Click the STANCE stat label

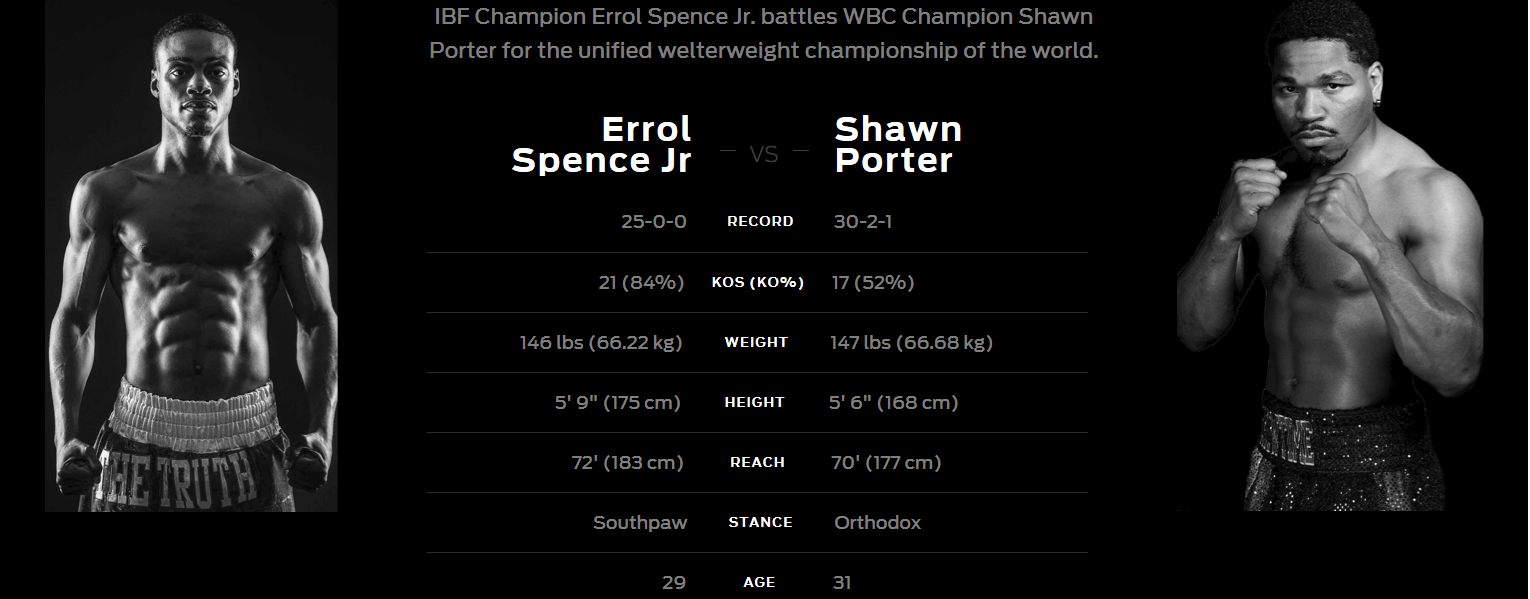click(760, 522)
